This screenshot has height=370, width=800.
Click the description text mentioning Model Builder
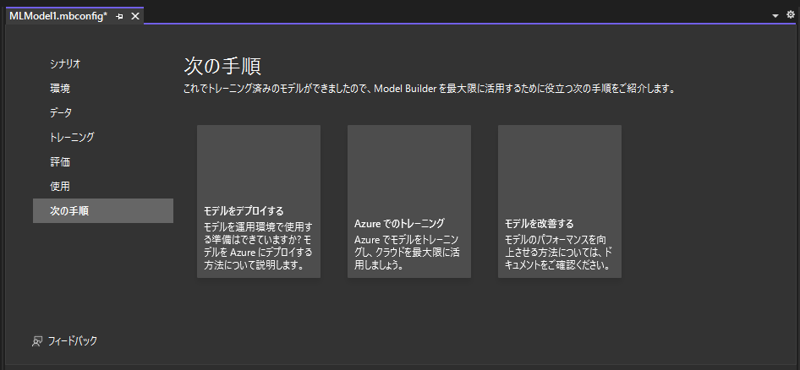point(429,89)
